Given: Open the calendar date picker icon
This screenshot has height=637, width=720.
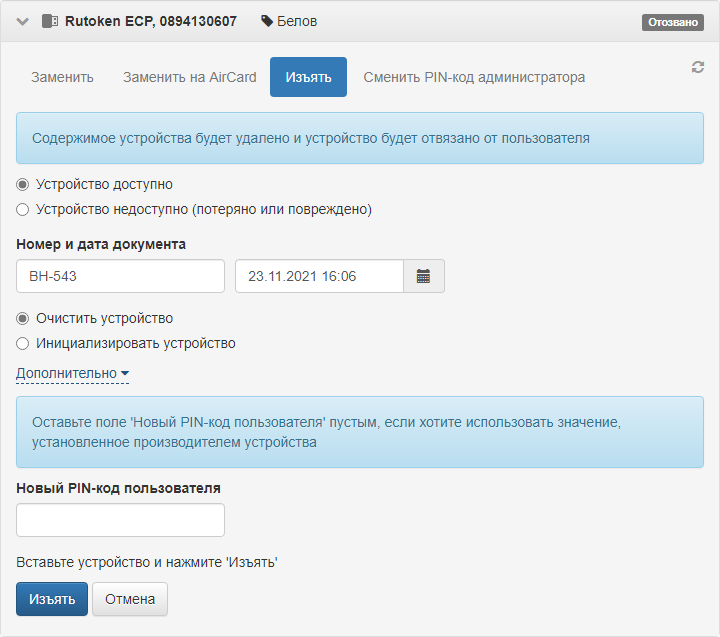Looking at the screenshot, I should pos(423,277).
